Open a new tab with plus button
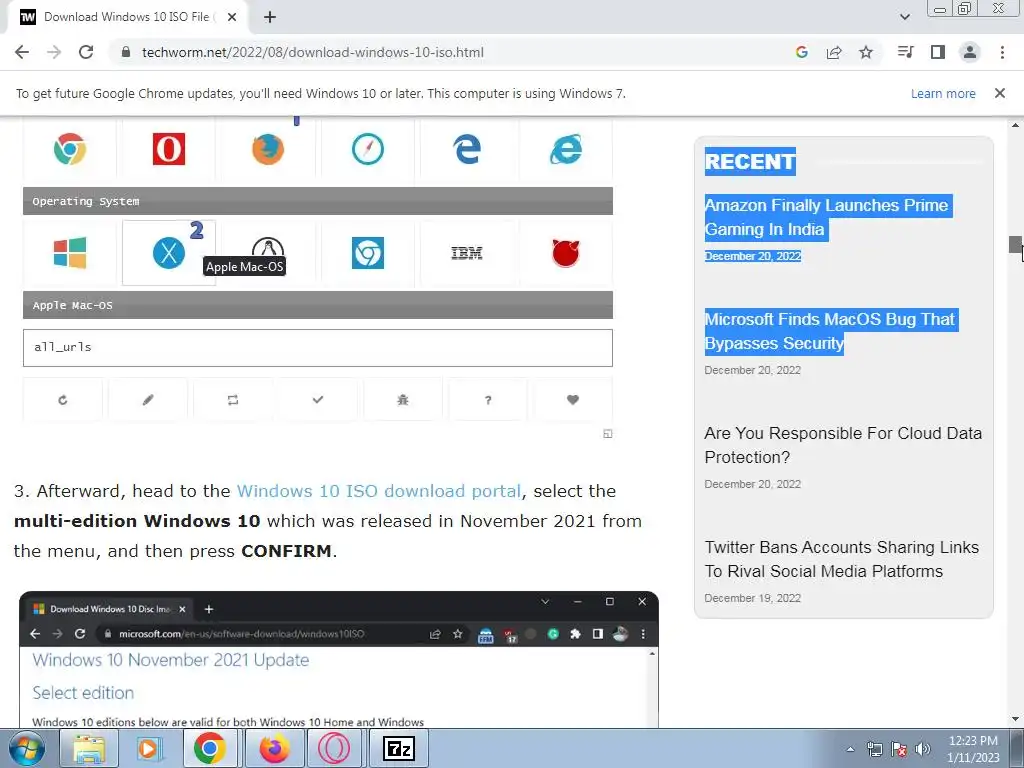This screenshot has height=768, width=1024. 270,17
